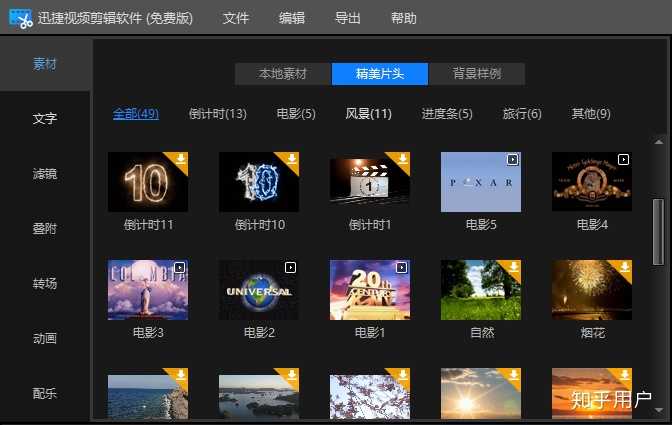Click the 电影5 label text
Screen dimensions: 672x425
click(481, 224)
